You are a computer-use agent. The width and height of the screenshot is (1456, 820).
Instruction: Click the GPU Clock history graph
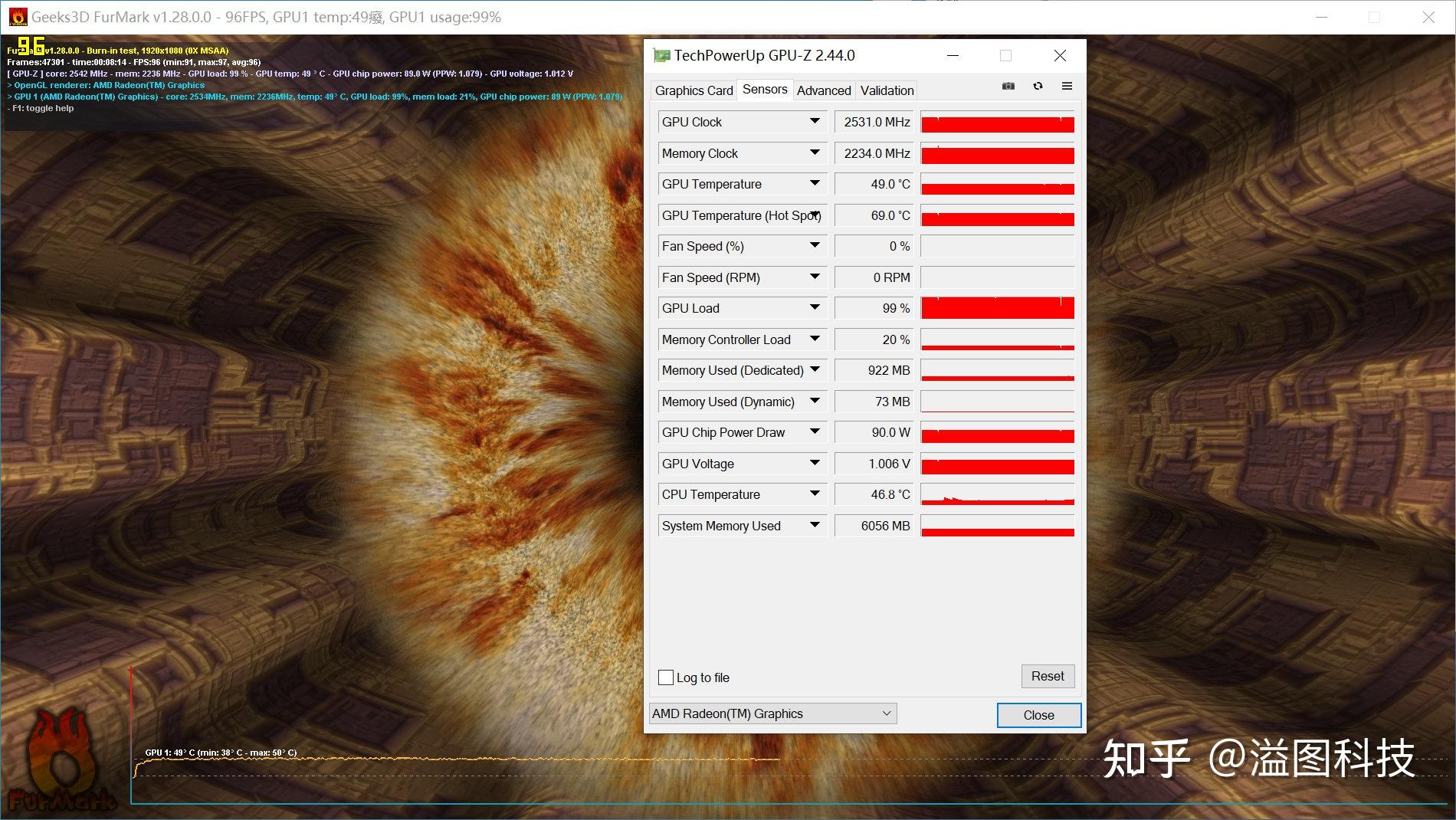pyautogui.click(x=997, y=122)
